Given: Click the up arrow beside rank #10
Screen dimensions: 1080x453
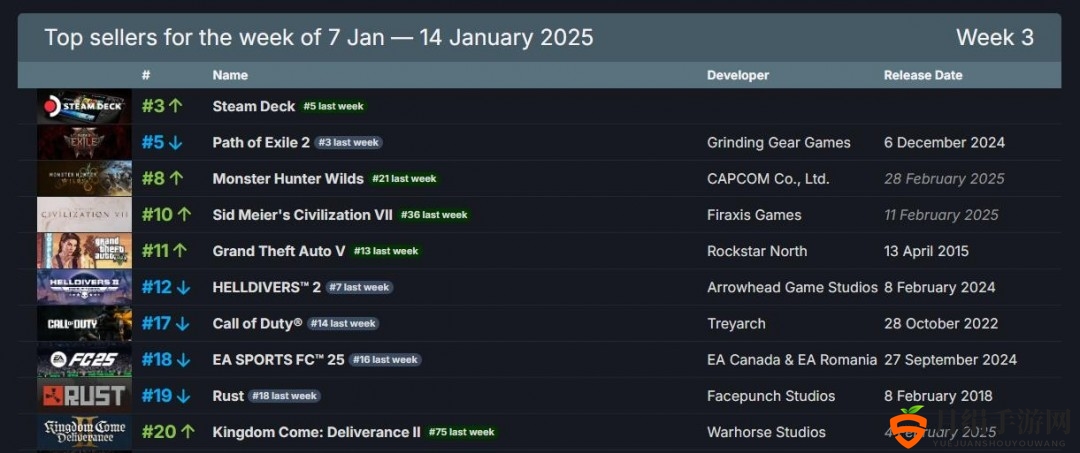Looking at the screenshot, I should (x=184, y=215).
